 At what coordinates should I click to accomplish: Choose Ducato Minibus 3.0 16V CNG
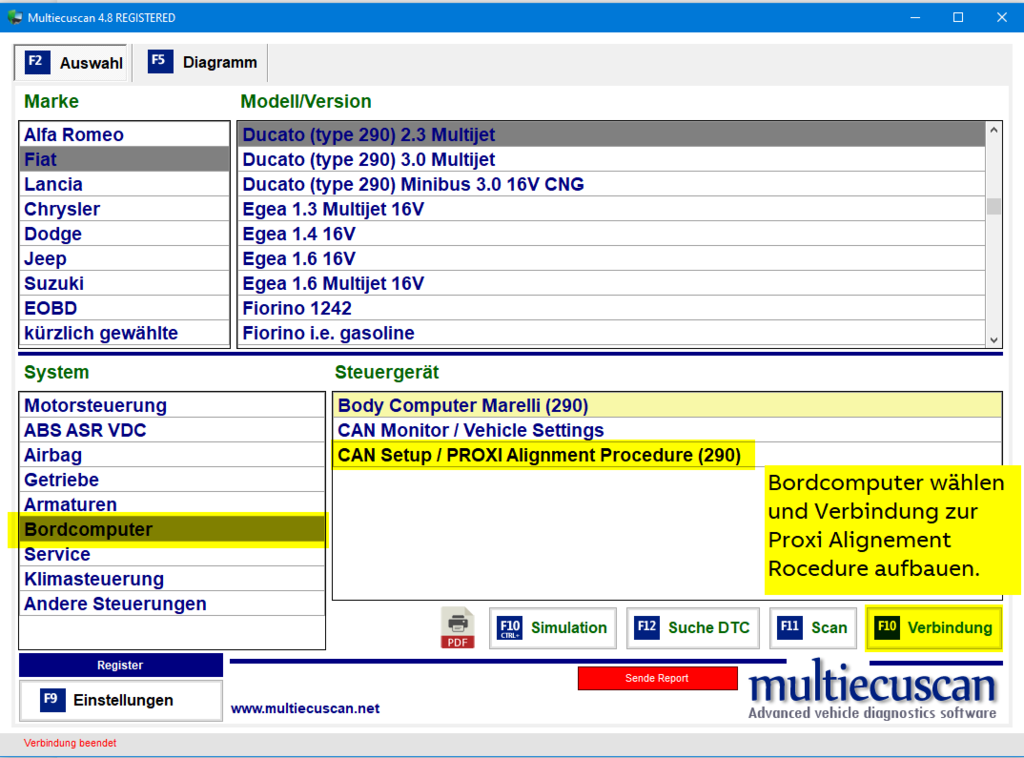coord(612,184)
